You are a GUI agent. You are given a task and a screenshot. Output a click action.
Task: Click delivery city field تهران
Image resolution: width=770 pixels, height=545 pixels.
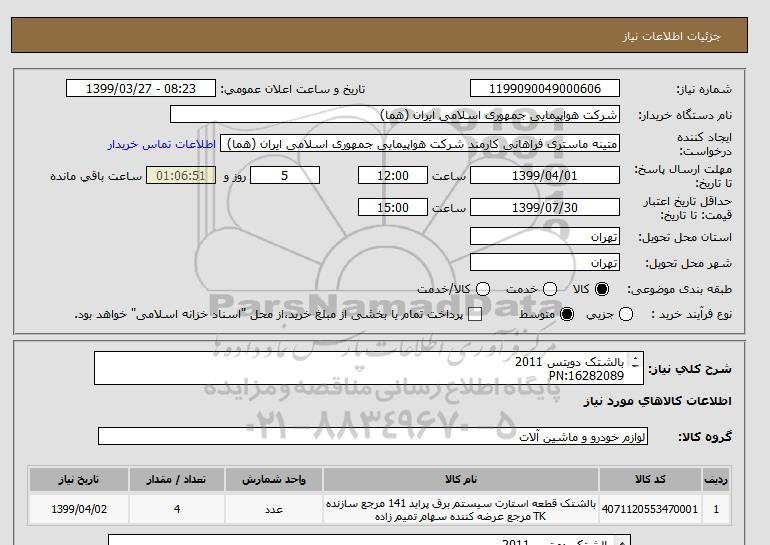pos(545,262)
